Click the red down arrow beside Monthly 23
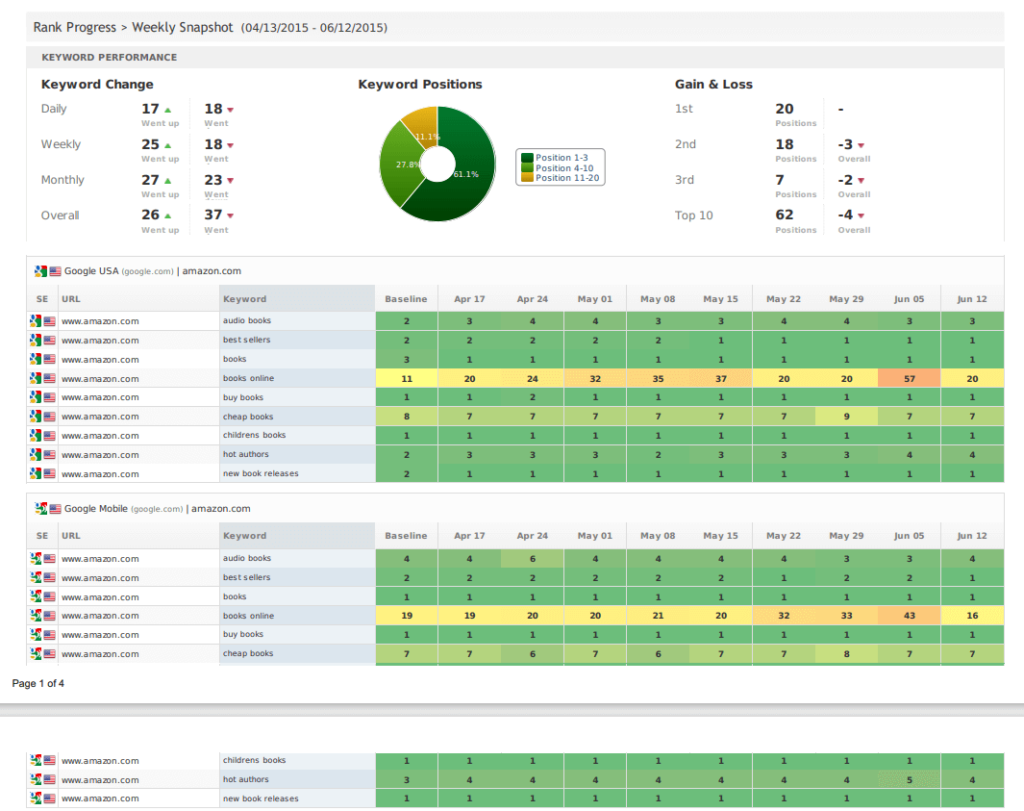Image resolution: width=1024 pixels, height=811 pixels. point(231,180)
